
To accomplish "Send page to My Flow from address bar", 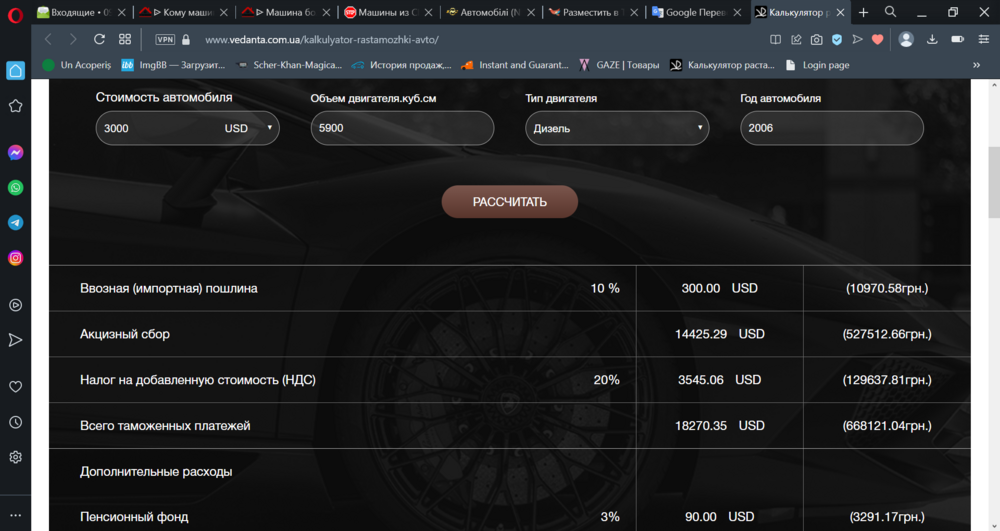I will (857, 40).
